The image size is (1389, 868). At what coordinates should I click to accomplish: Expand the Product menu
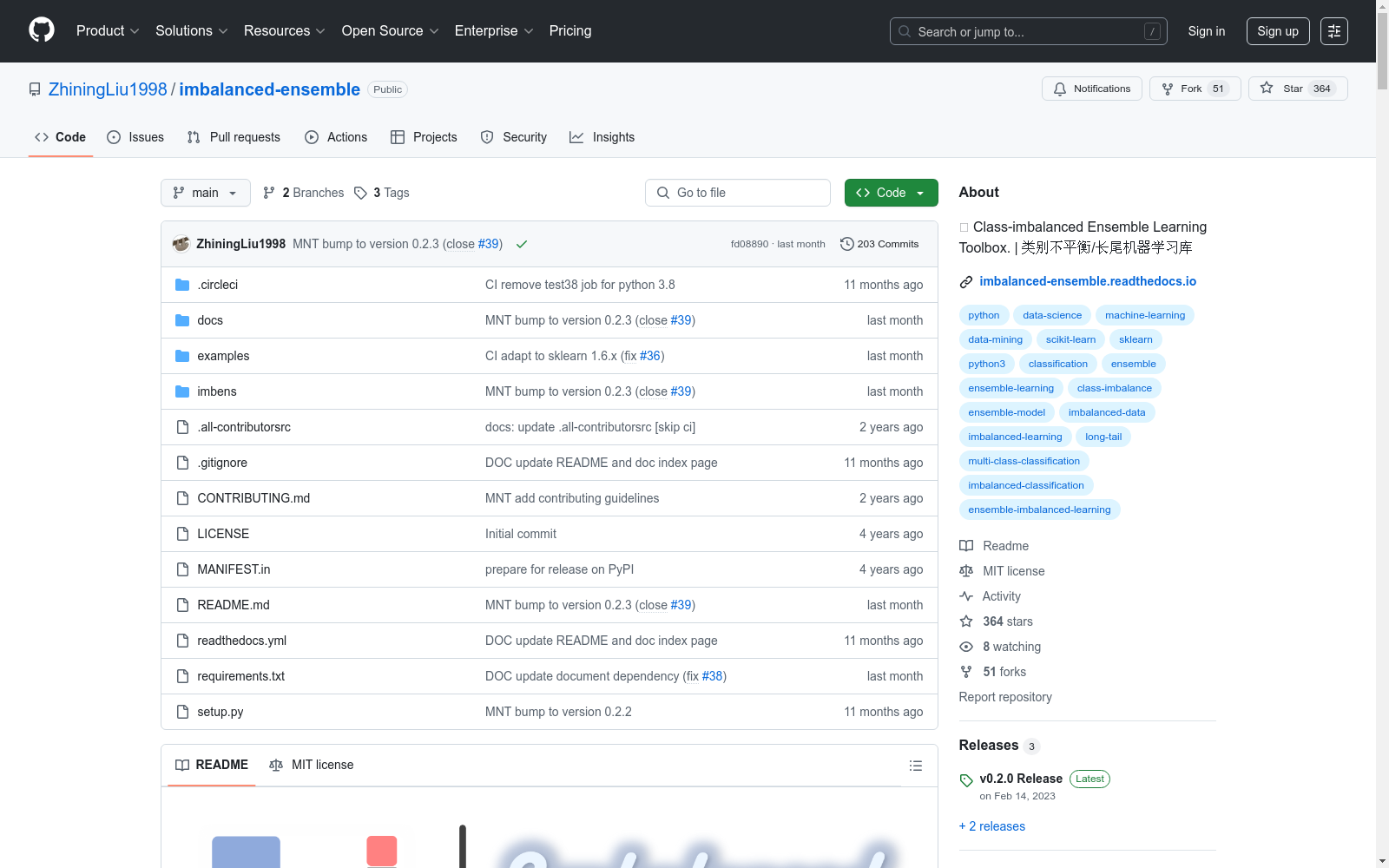pos(108,31)
